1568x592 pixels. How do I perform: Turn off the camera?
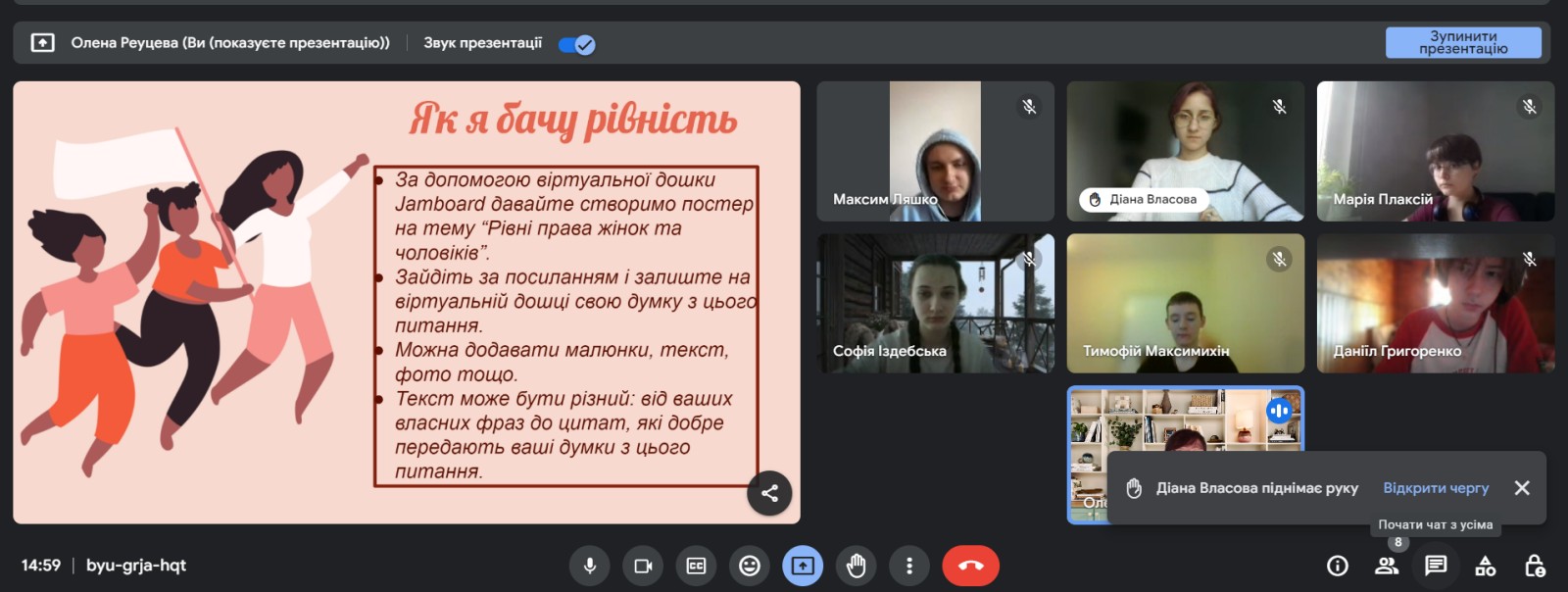click(643, 566)
